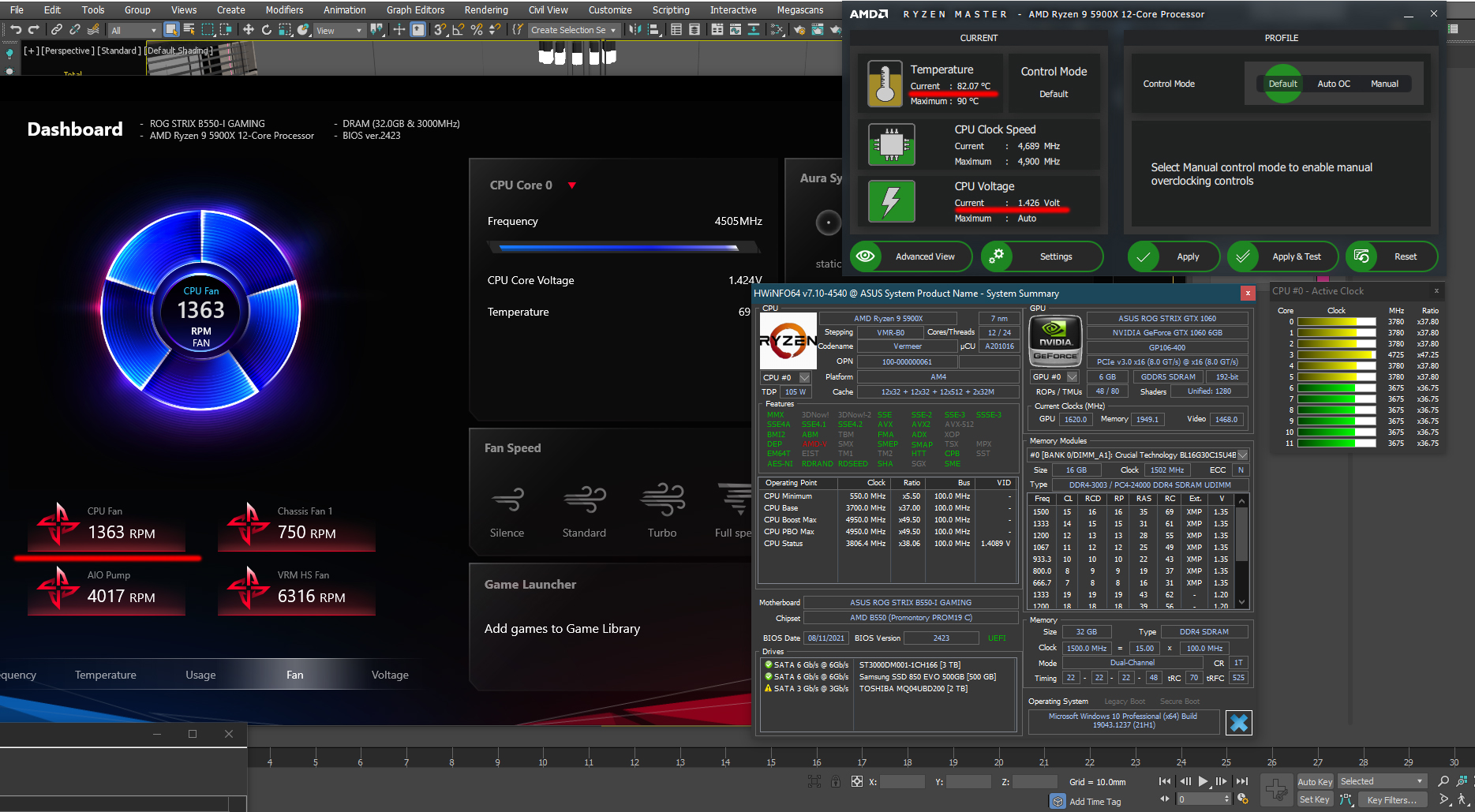Select the Turbo fan speed mode
Screen dimensions: 1475x812
tap(662, 511)
